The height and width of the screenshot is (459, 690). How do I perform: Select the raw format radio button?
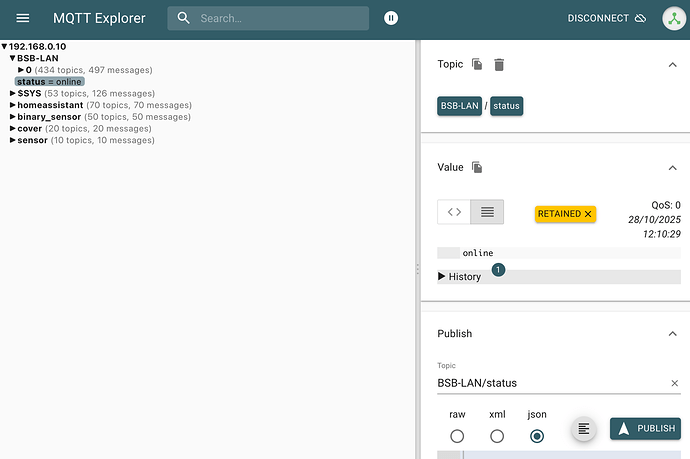[x=457, y=436]
